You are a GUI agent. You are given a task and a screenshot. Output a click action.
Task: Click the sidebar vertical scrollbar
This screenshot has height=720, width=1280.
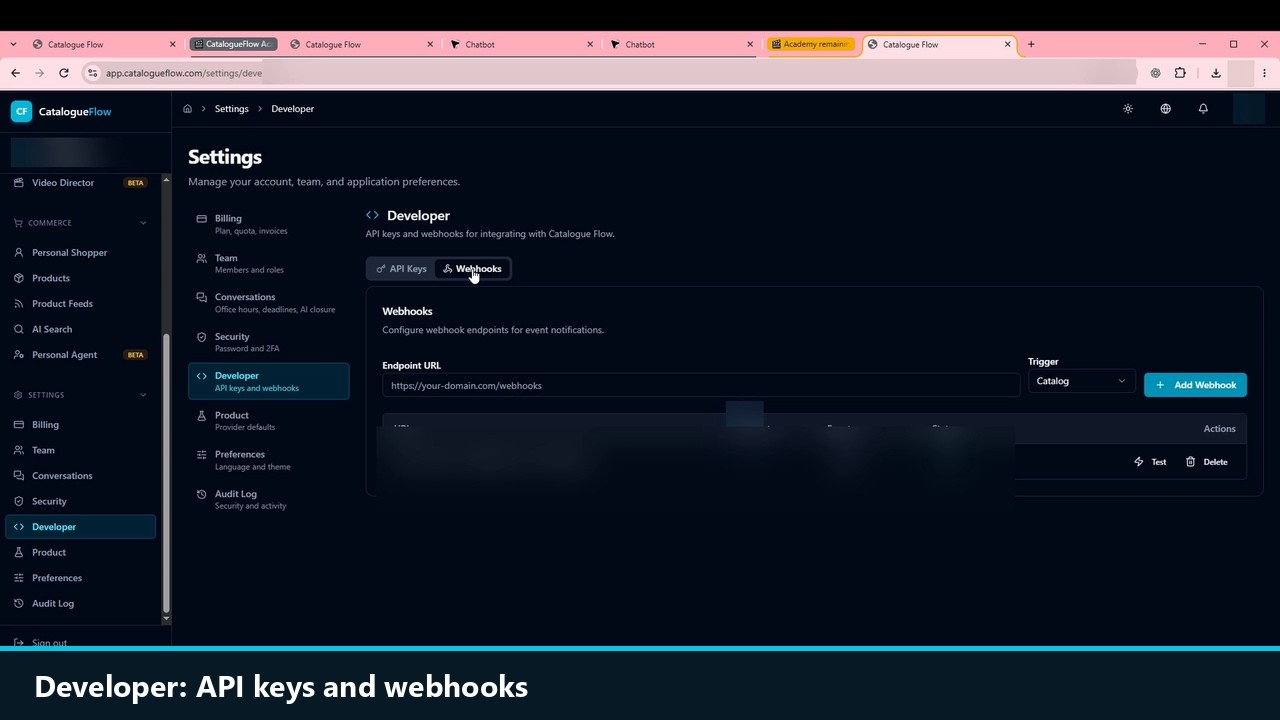coord(166,472)
